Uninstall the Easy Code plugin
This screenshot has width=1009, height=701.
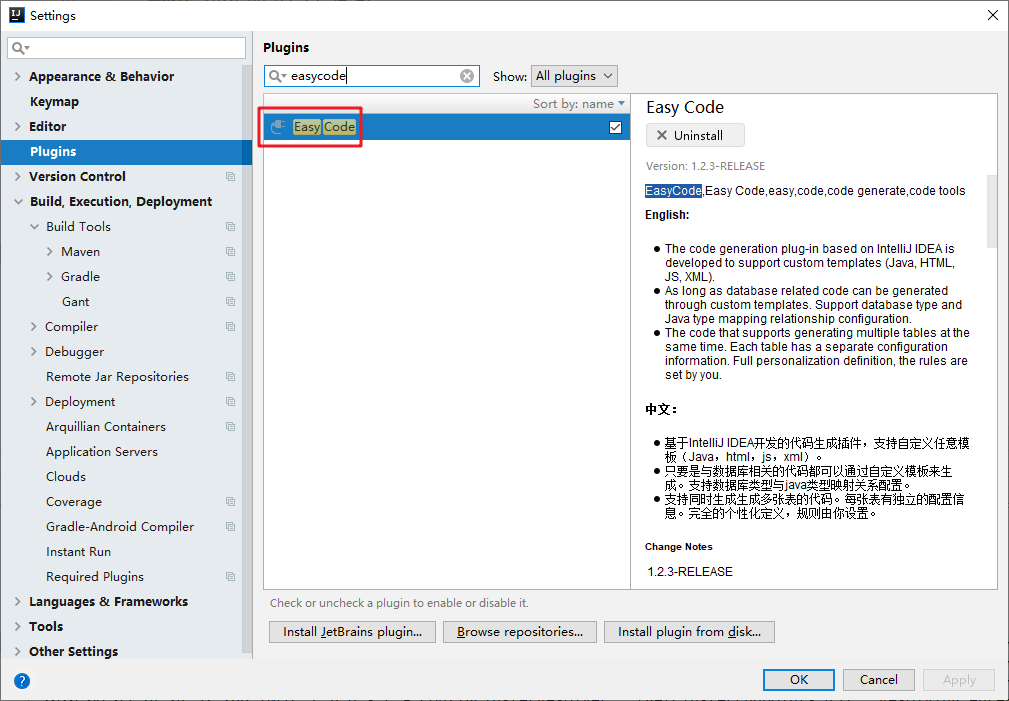696,135
